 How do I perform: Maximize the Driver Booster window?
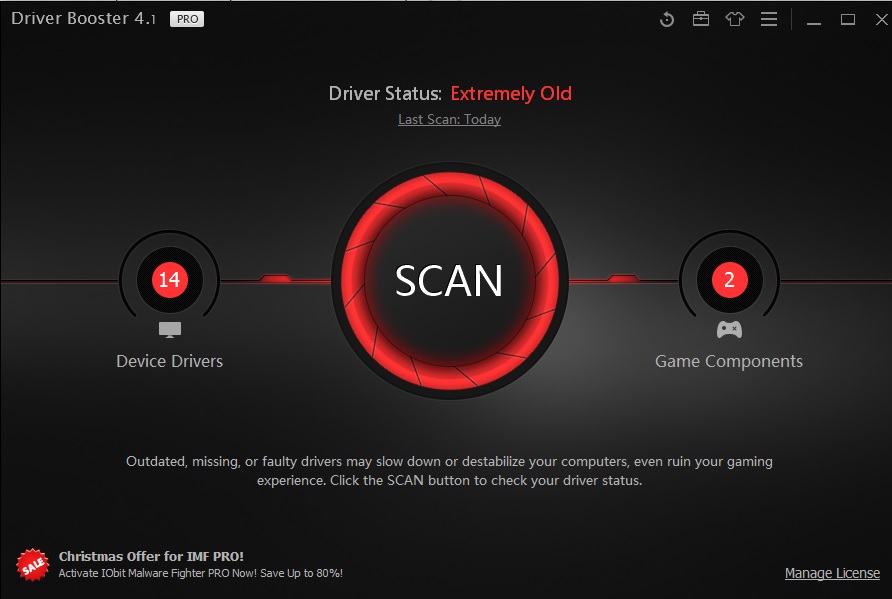(x=848, y=20)
